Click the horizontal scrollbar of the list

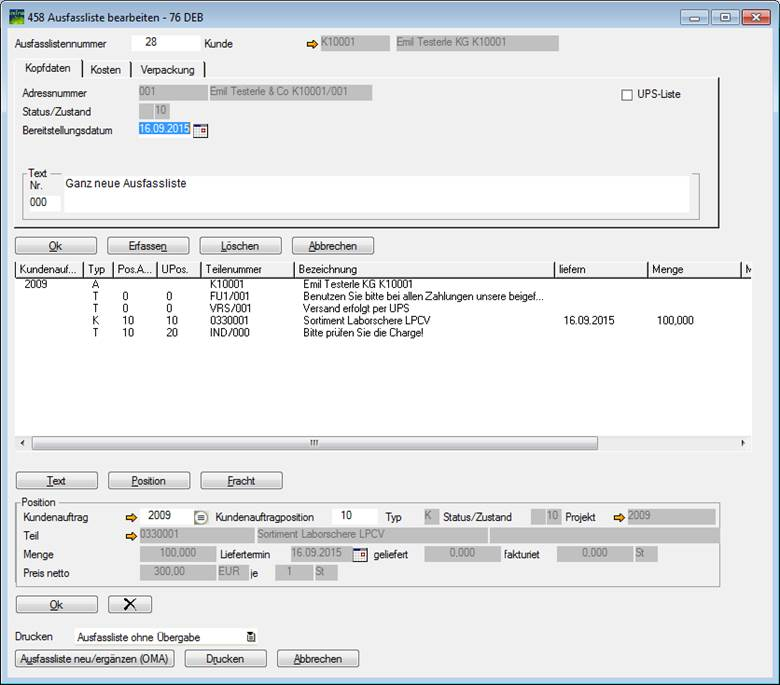tap(314, 443)
